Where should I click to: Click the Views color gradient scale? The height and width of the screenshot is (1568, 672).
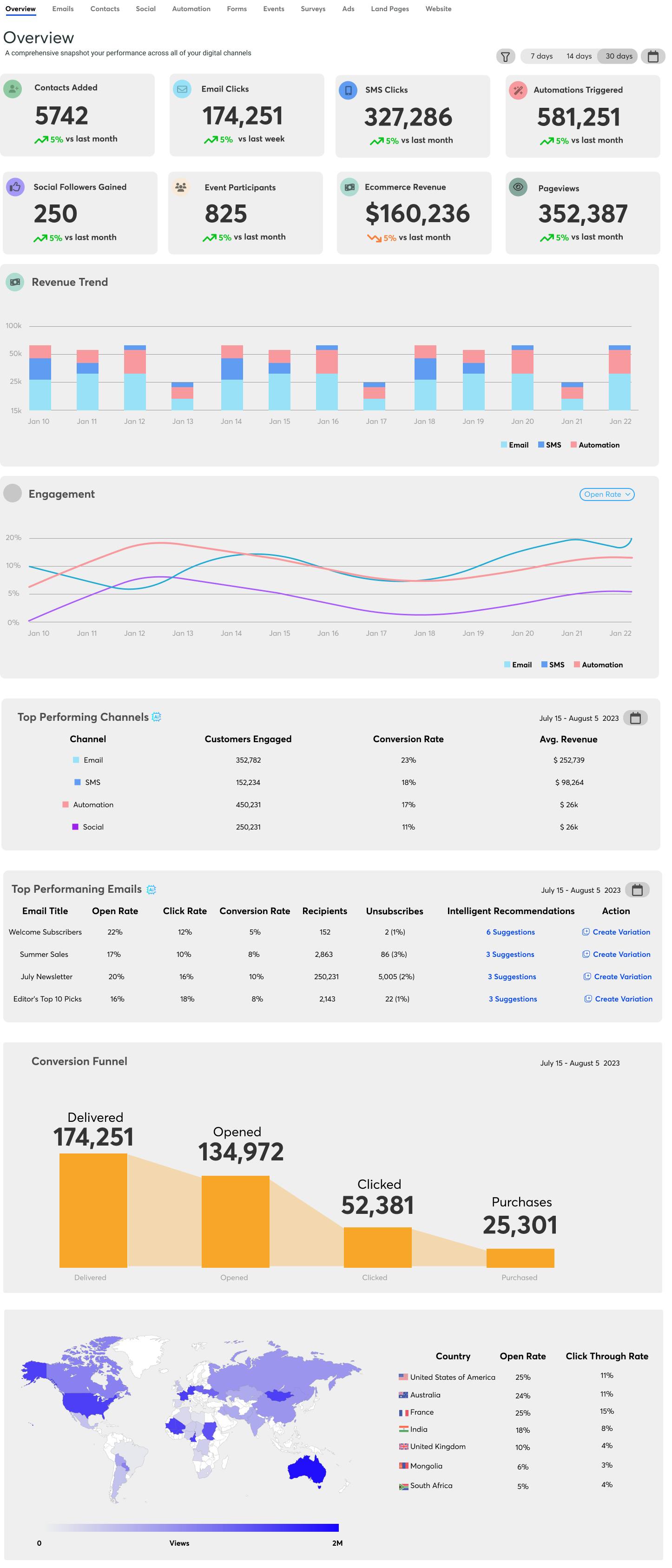[192, 1527]
